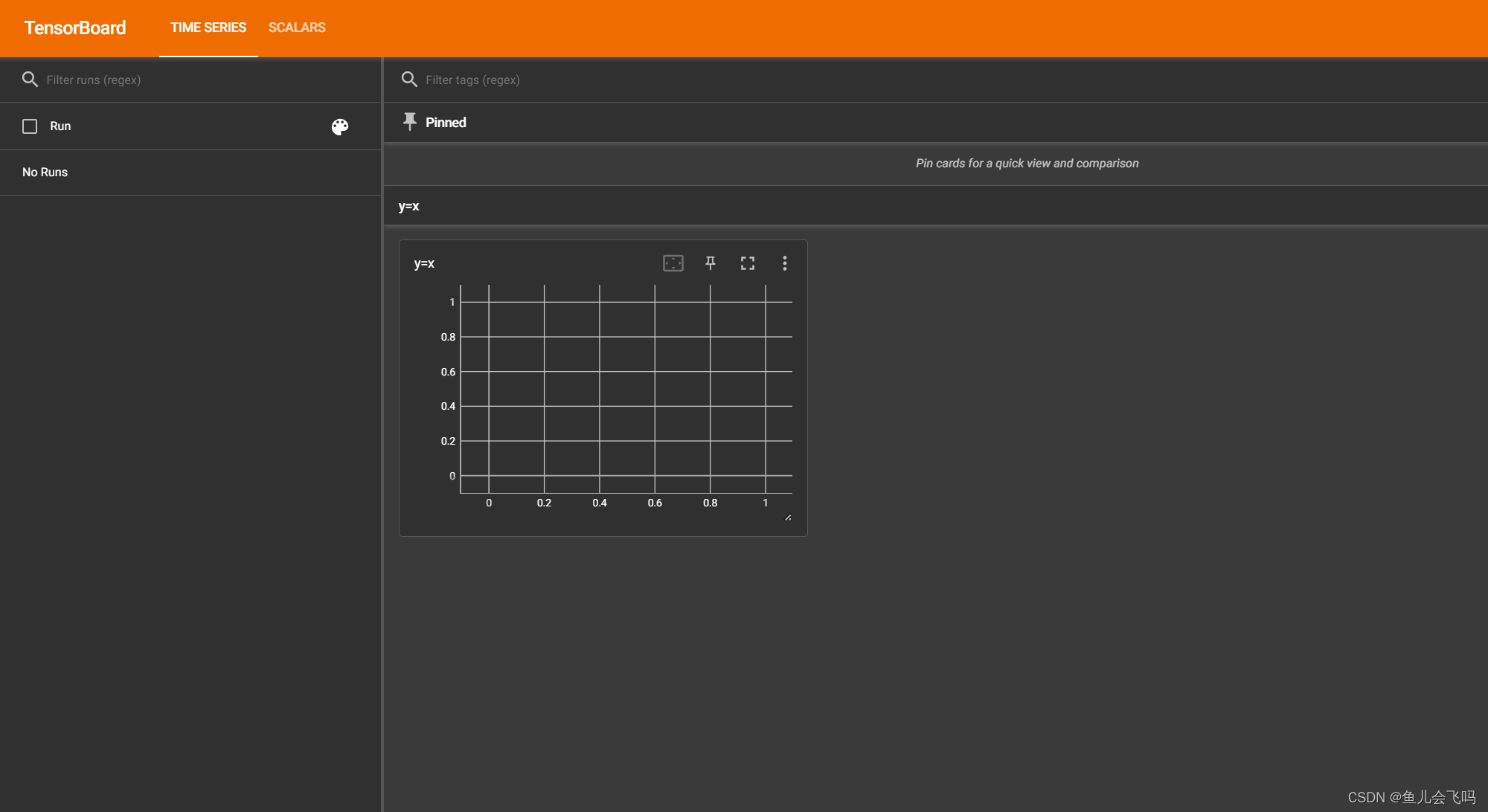The width and height of the screenshot is (1488, 812).
Task: Pin the y=x chart card
Action: [x=711, y=263]
